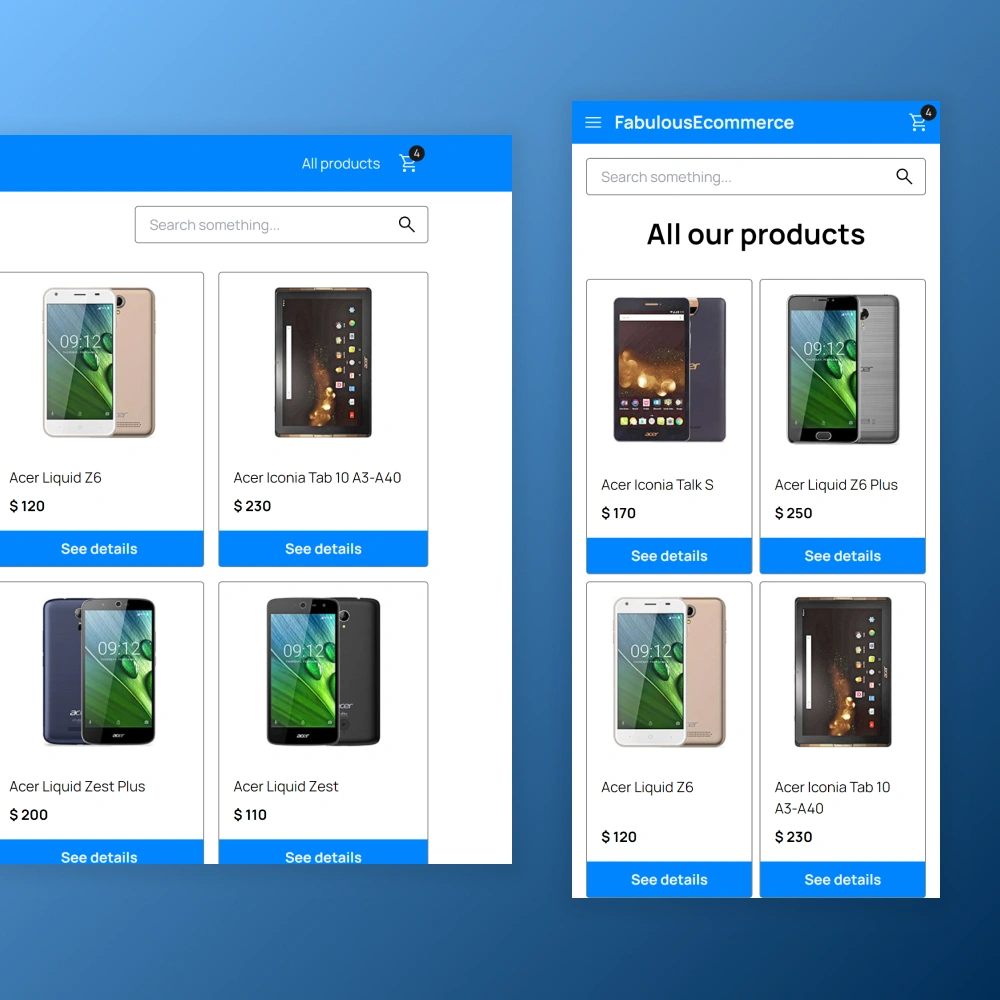Click the $ 250 price

[x=793, y=513]
